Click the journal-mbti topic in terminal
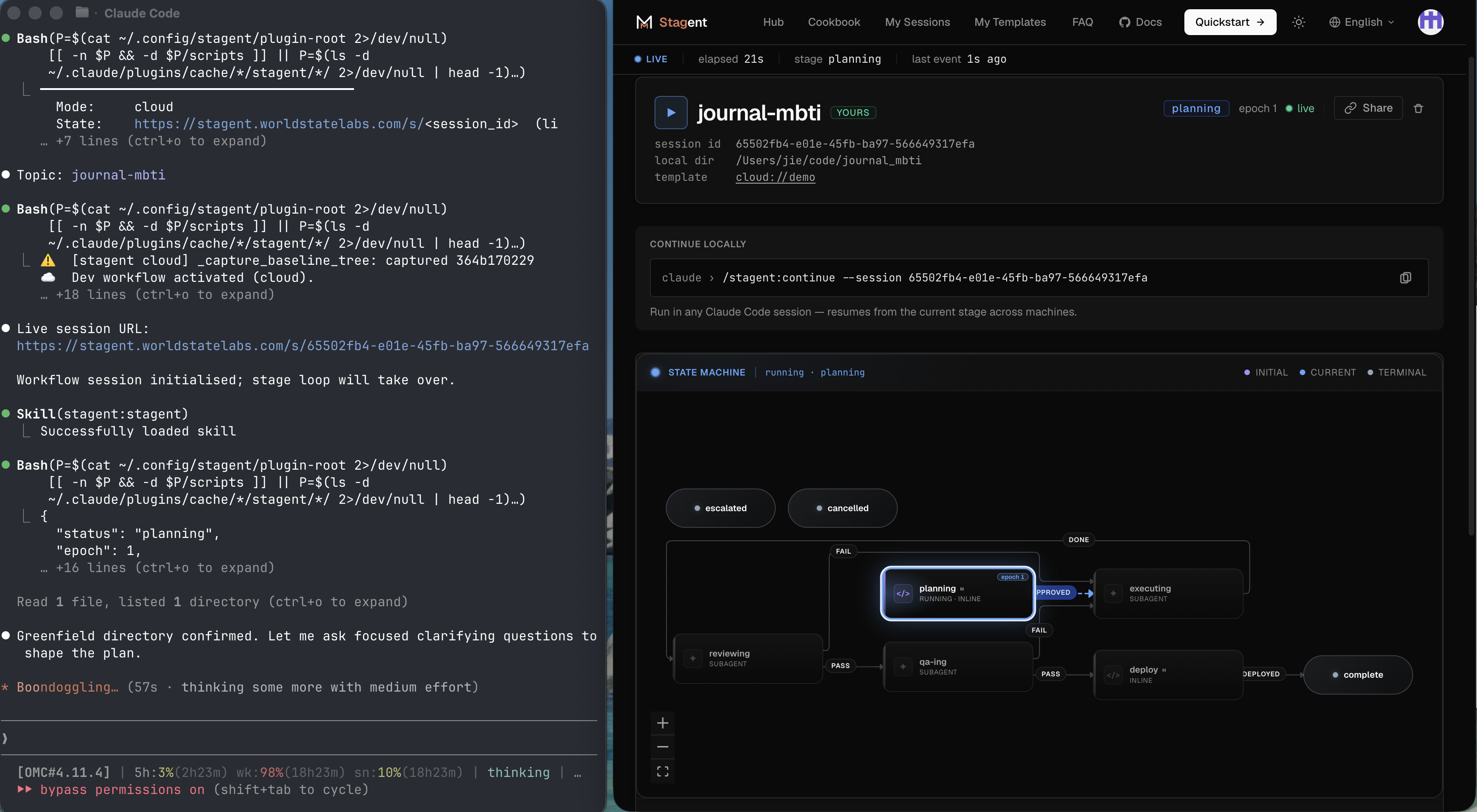The height and width of the screenshot is (812, 1477). pyautogui.click(x=118, y=175)
